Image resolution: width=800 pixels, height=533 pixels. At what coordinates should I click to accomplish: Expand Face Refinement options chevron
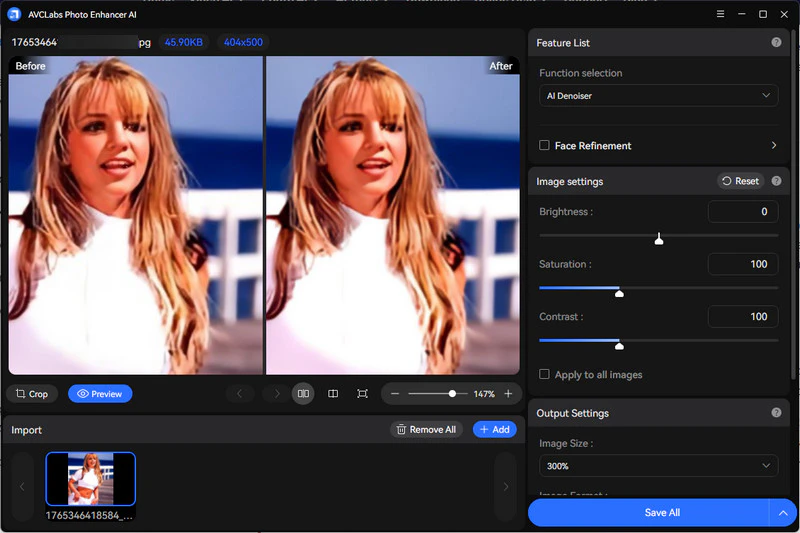pos(773,145)
